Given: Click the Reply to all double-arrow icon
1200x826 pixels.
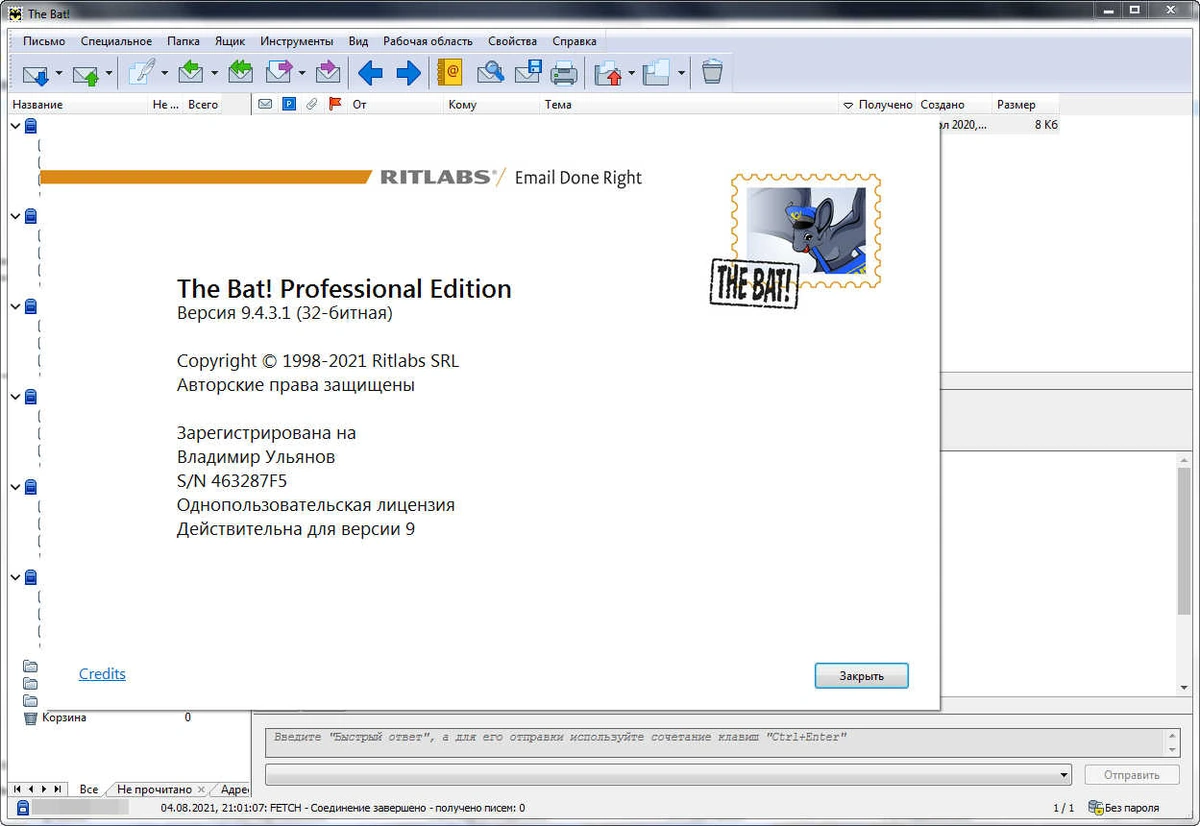Looking at the screenshot, I should 240,73.
